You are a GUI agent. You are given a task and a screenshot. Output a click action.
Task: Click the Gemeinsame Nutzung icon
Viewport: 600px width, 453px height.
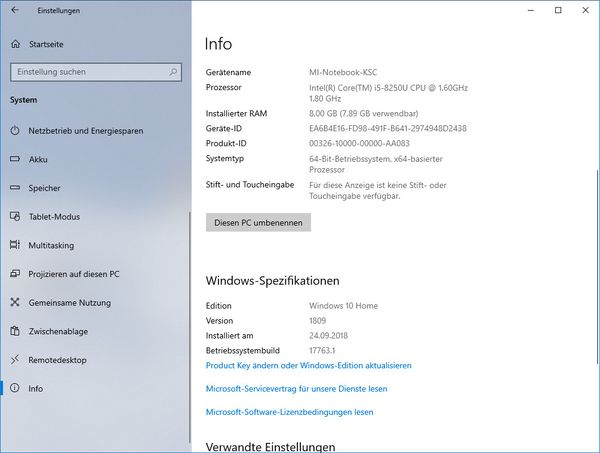pos(15,302)
